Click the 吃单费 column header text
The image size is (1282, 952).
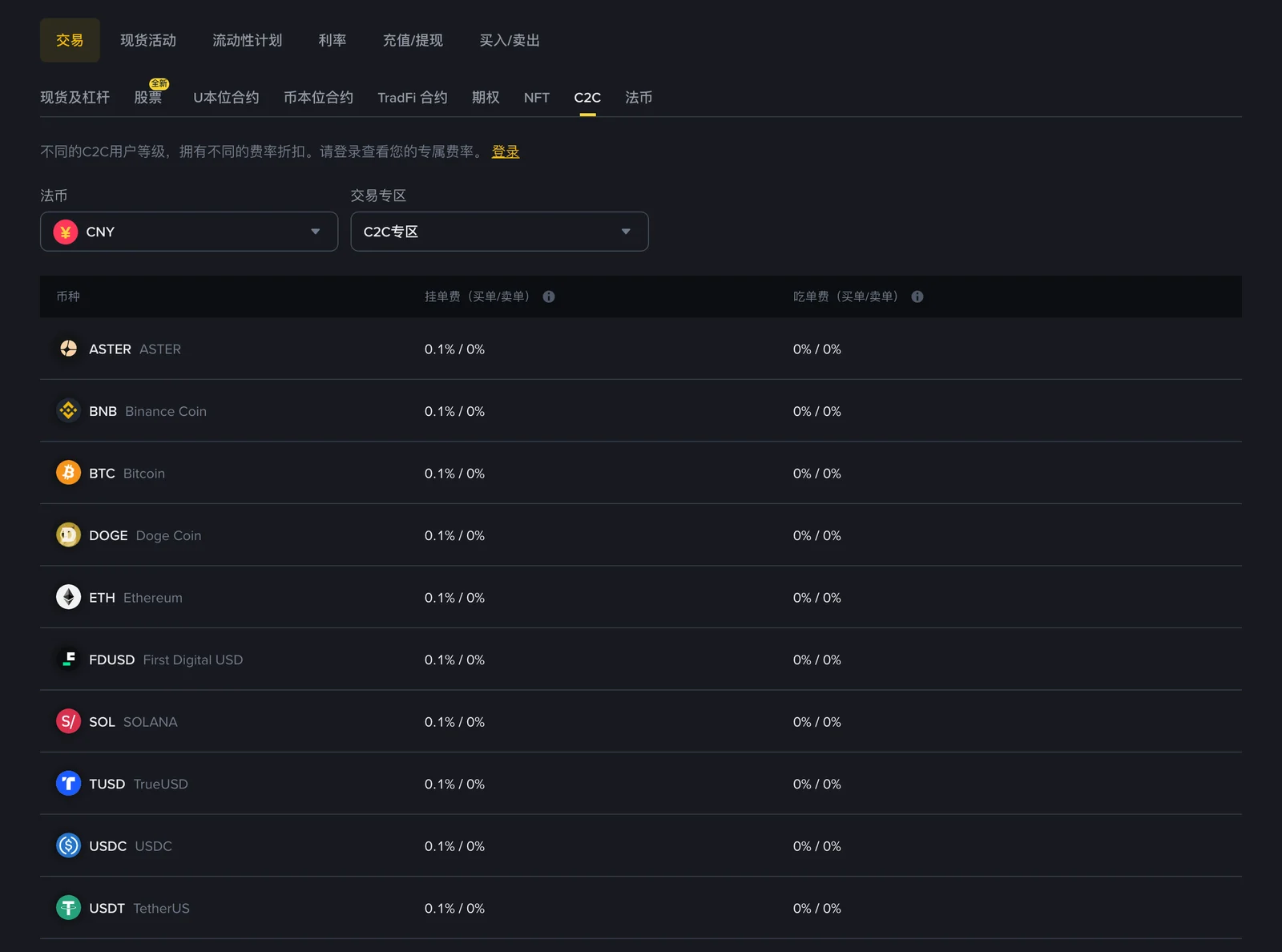click(x=845, y=296)
